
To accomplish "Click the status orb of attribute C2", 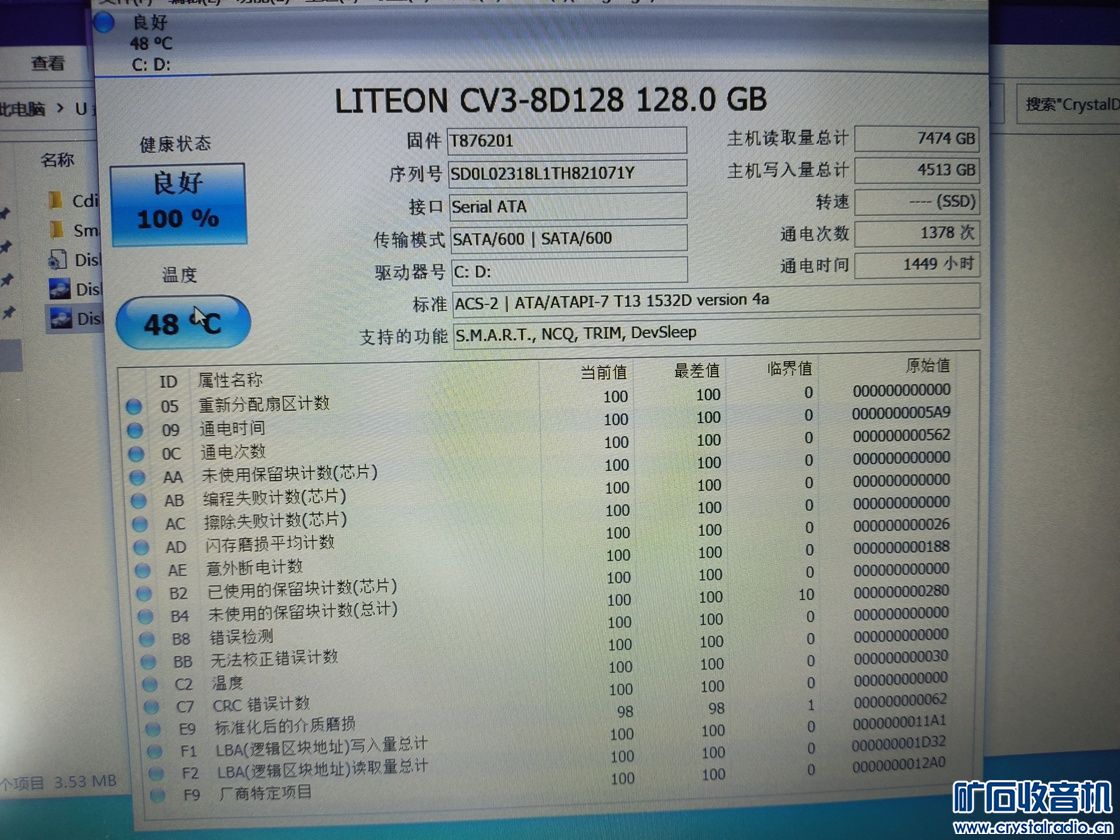I will 150,684.
